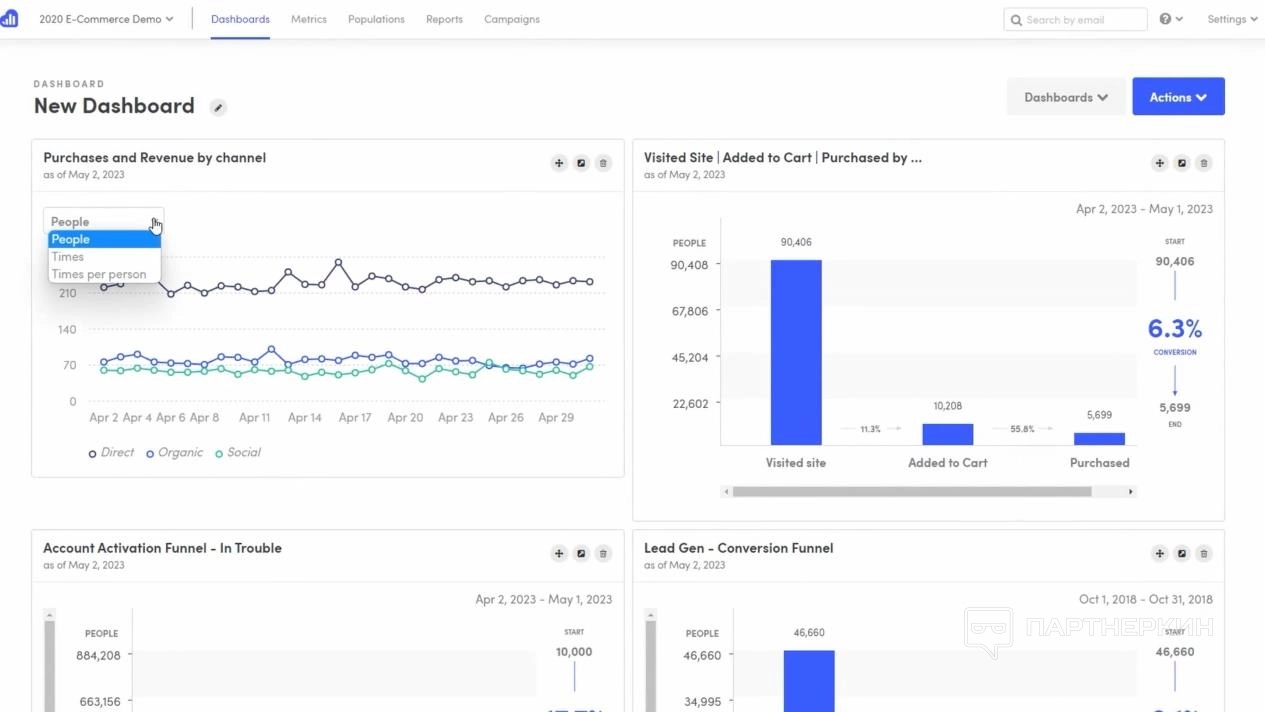This screenshot has width=1265, height=712.
Task: Open the help question mark menu
Action: pos(1170,19)
